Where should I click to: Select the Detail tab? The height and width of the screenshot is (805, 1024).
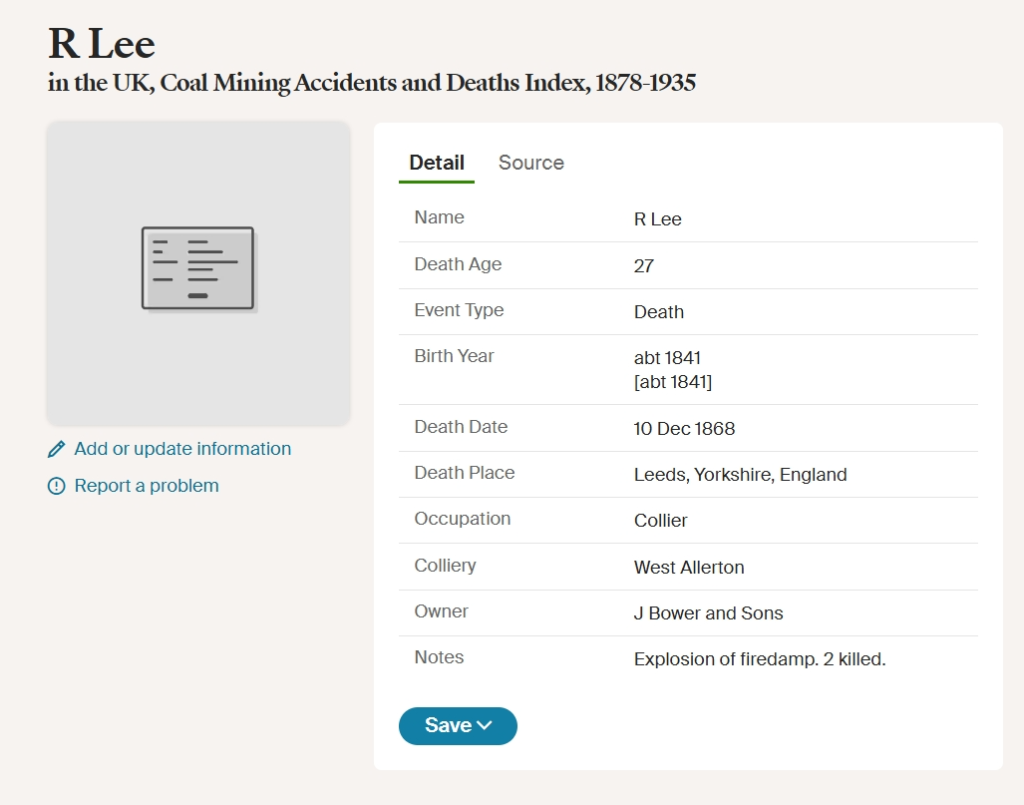click(x=436, y=163)
